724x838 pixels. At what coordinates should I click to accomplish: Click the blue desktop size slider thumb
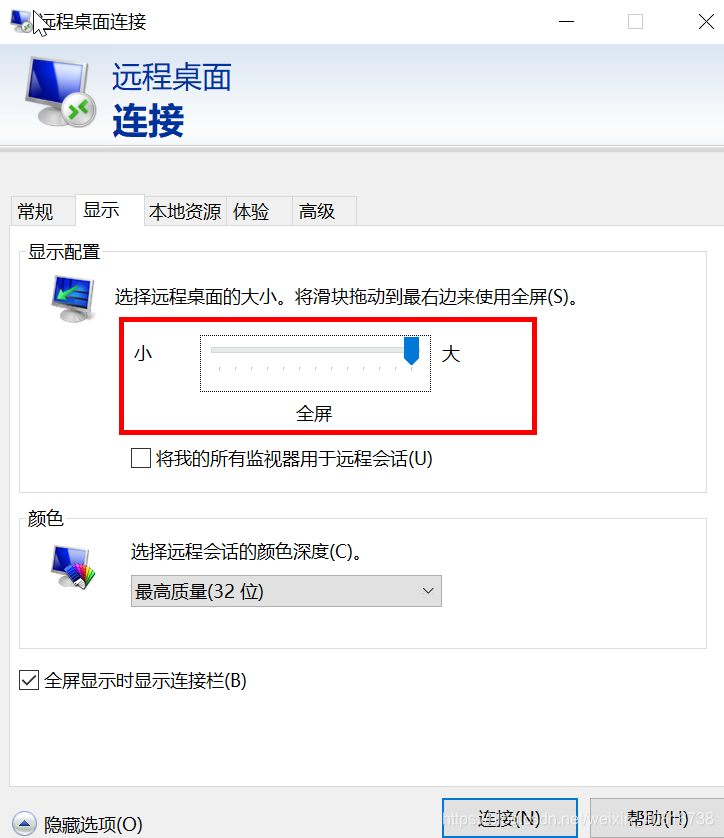pyautogui.click(x=411, y=351)
